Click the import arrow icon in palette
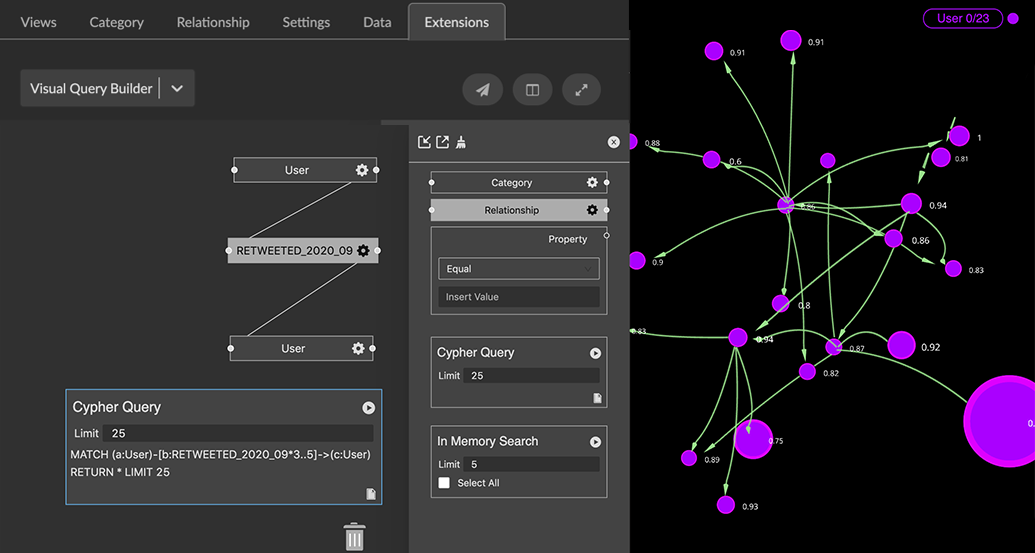The image size is (1035, 553). [424, 142]
